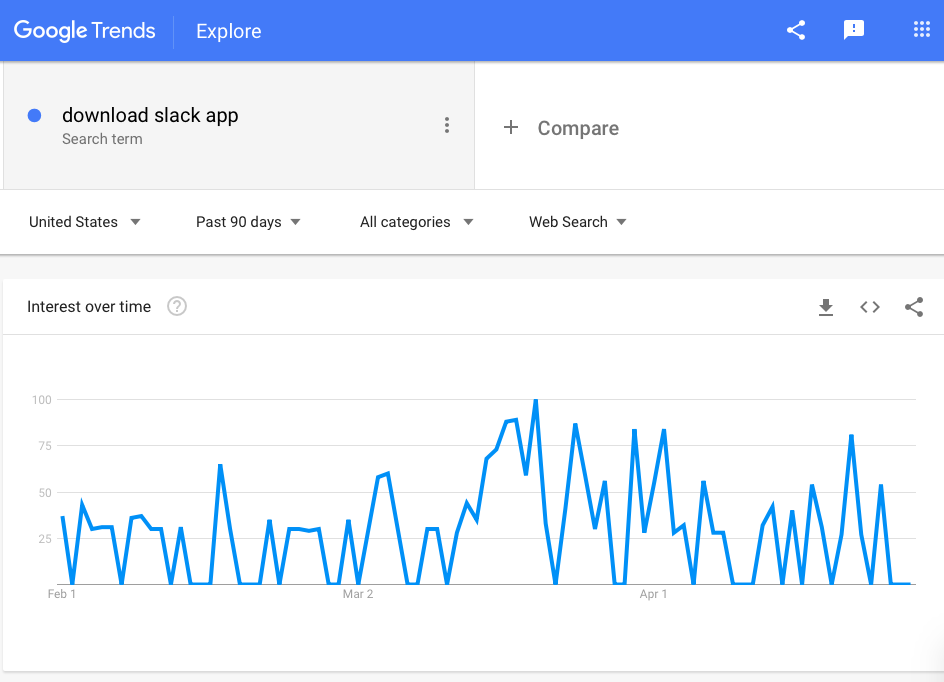
Task: Open the Past 90 days dropdown
Action: point(248,222)
